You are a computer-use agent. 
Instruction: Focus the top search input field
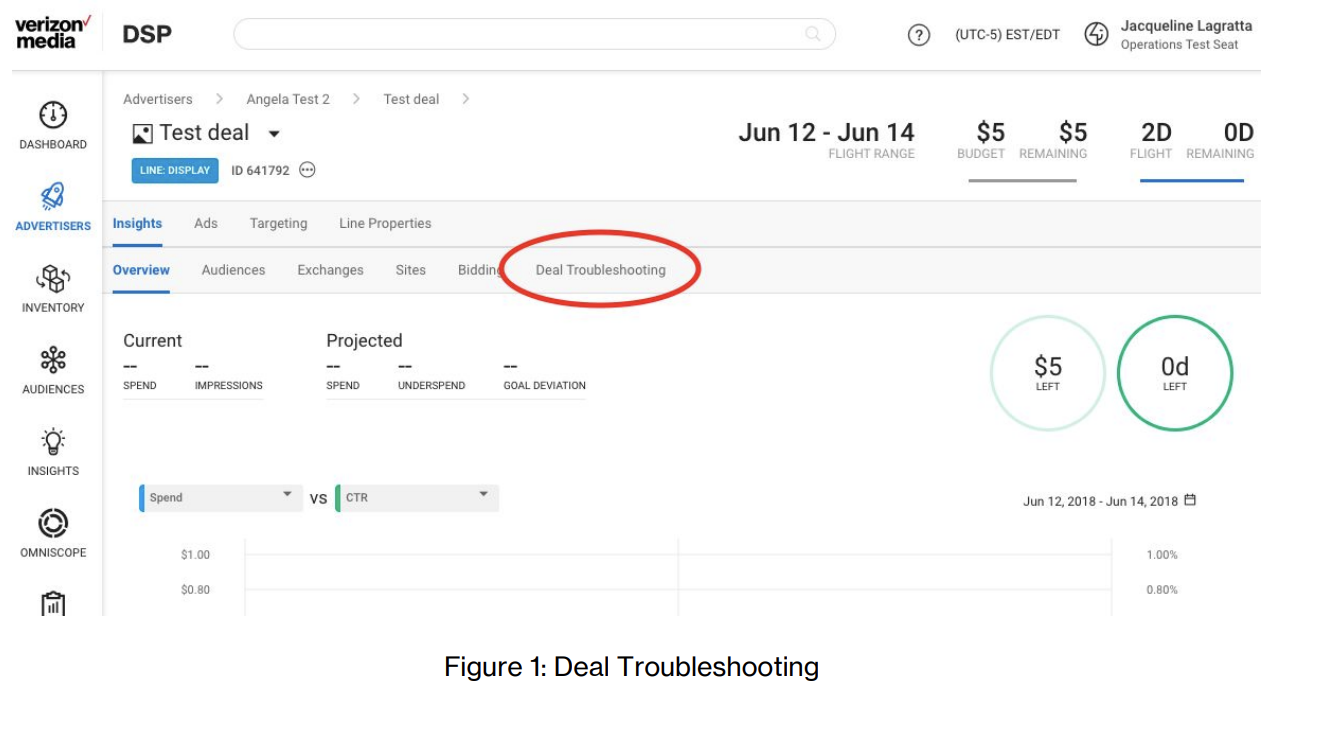click(534, 34)
